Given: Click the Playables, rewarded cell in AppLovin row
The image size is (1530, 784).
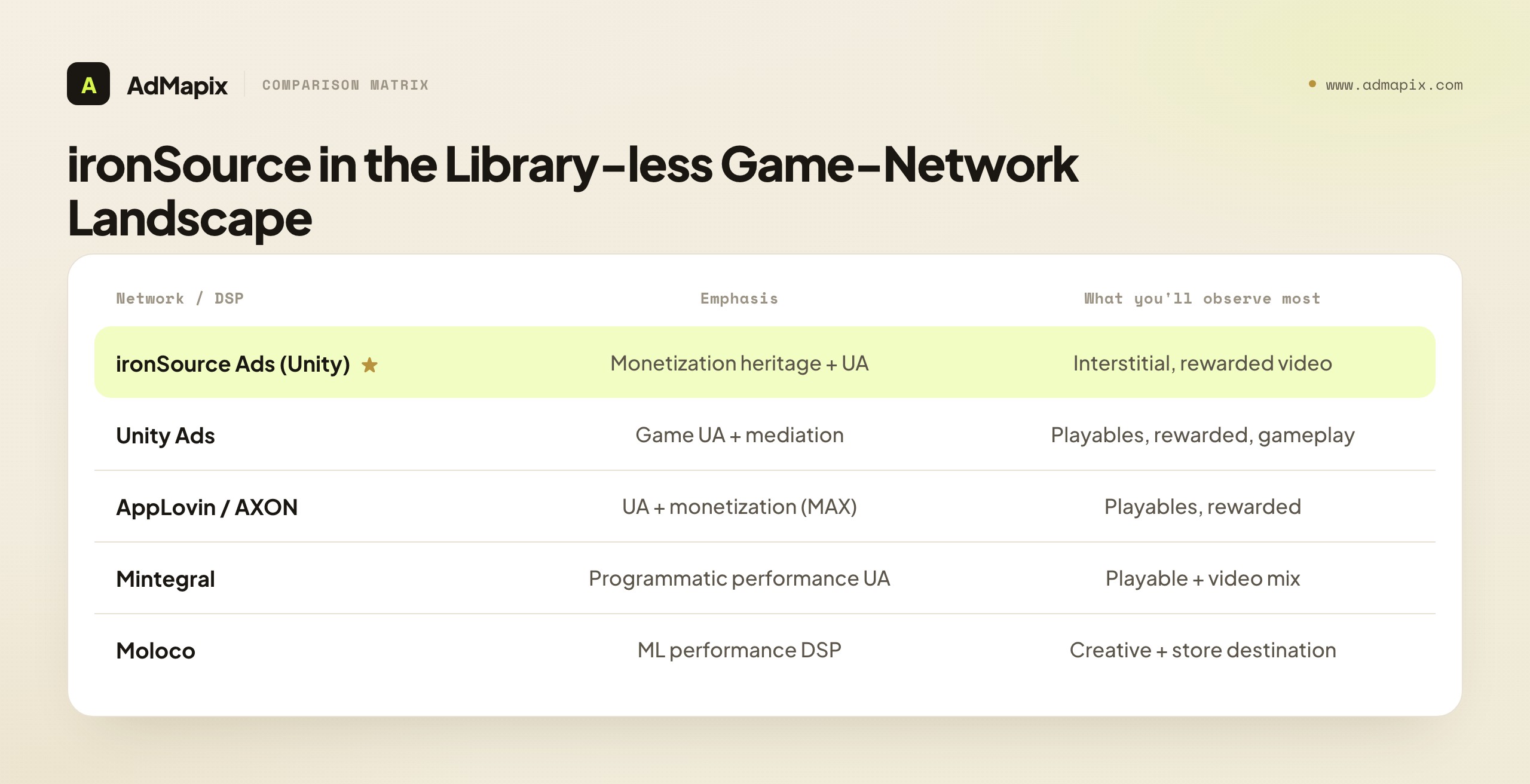Looking at the screenshot, I should pyautogui.click(x=1202, y=507).
